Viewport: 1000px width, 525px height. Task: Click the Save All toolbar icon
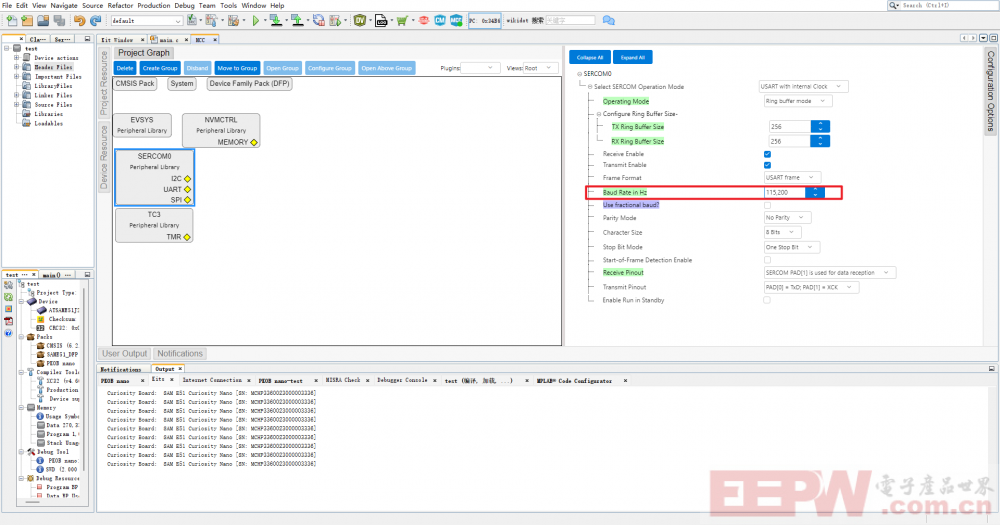pos(59,20)
